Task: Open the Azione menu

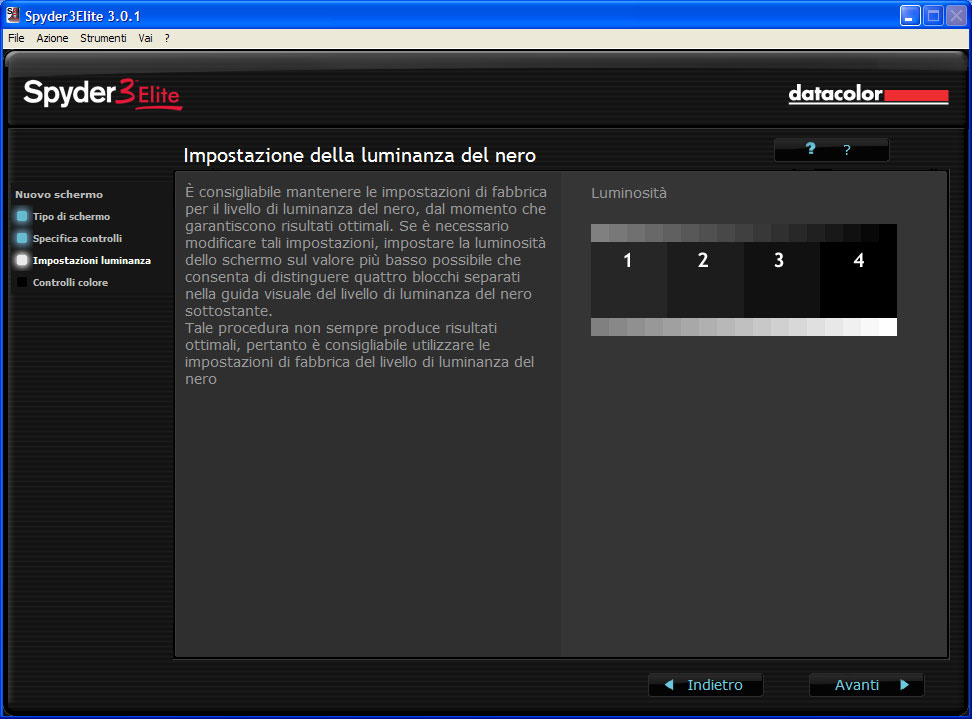Action: coord(52,38)
